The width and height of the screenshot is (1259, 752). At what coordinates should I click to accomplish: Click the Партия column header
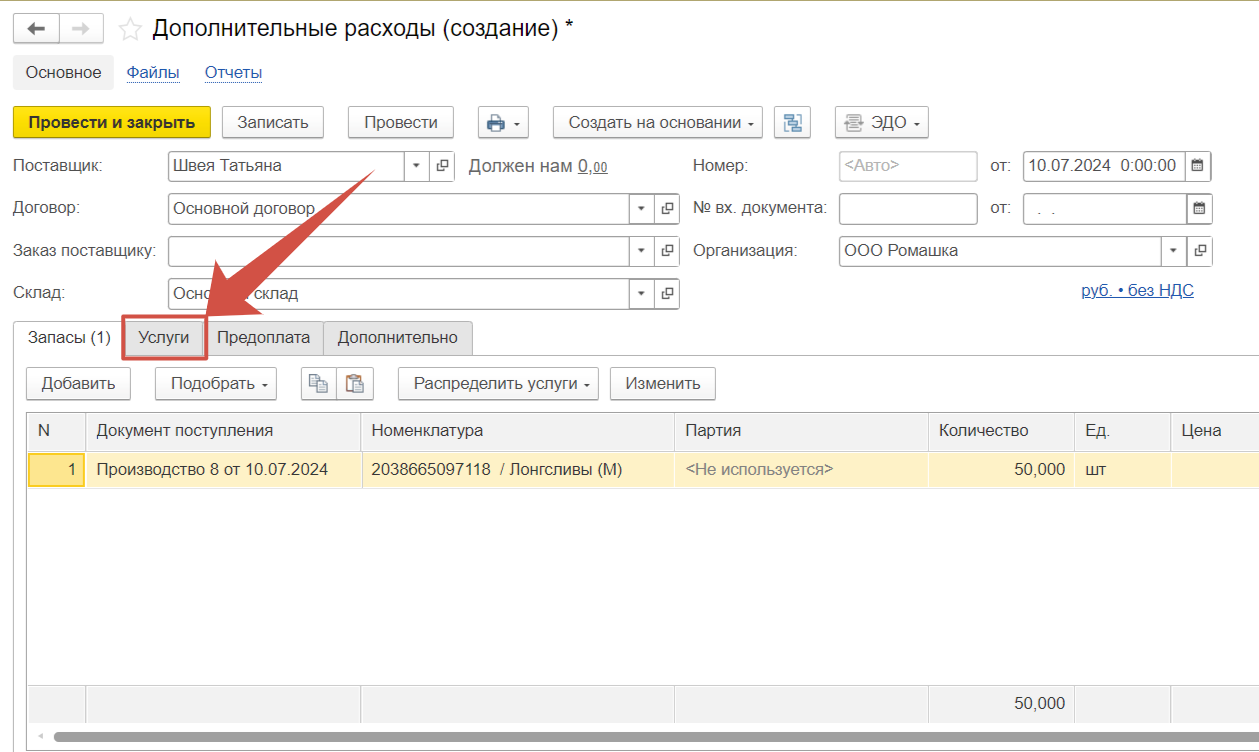click(x=801, y=431)
